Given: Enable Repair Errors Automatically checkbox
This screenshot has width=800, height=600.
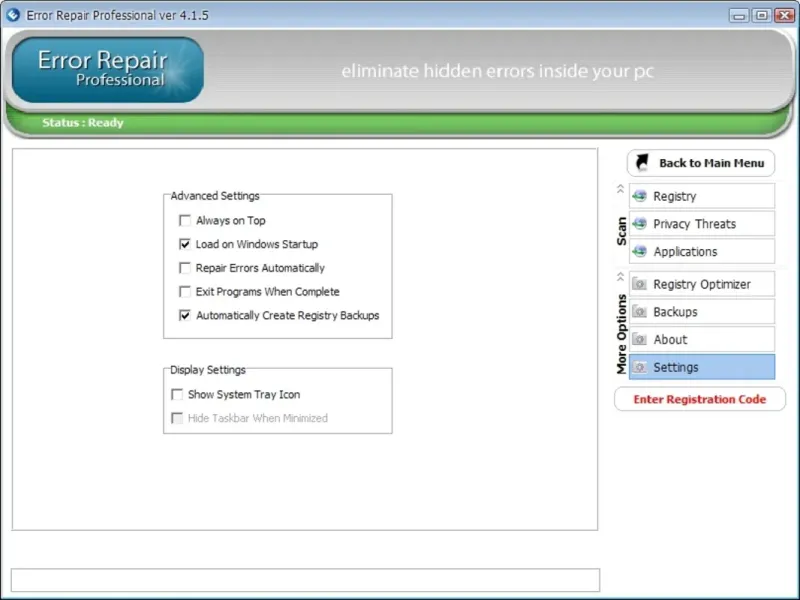Looking at the screenshot, I should tap(185, 268).
